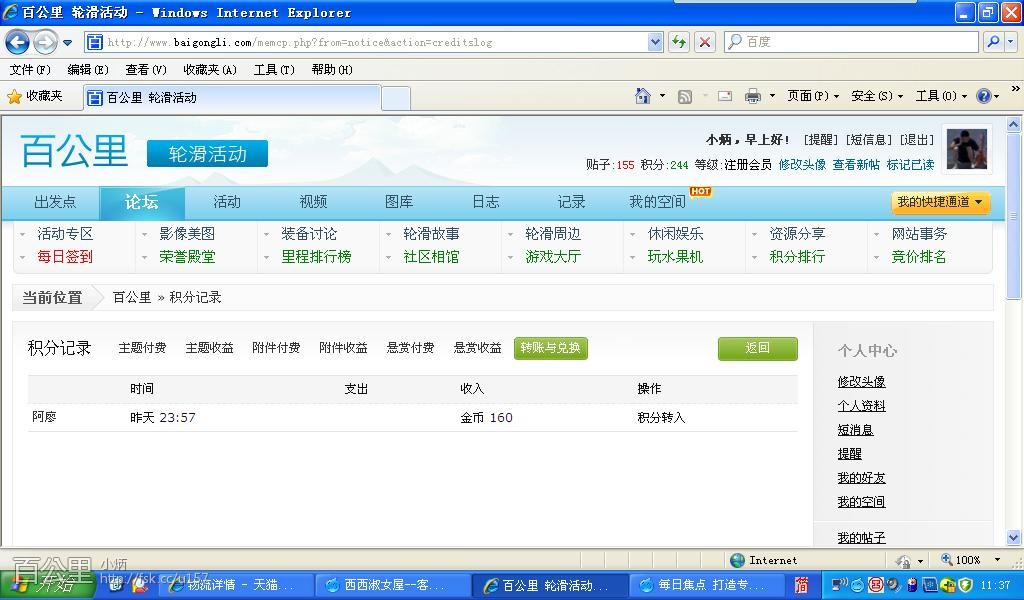Click the RSS feeds icon
The image size is (1024, 600).
(685, 96)
